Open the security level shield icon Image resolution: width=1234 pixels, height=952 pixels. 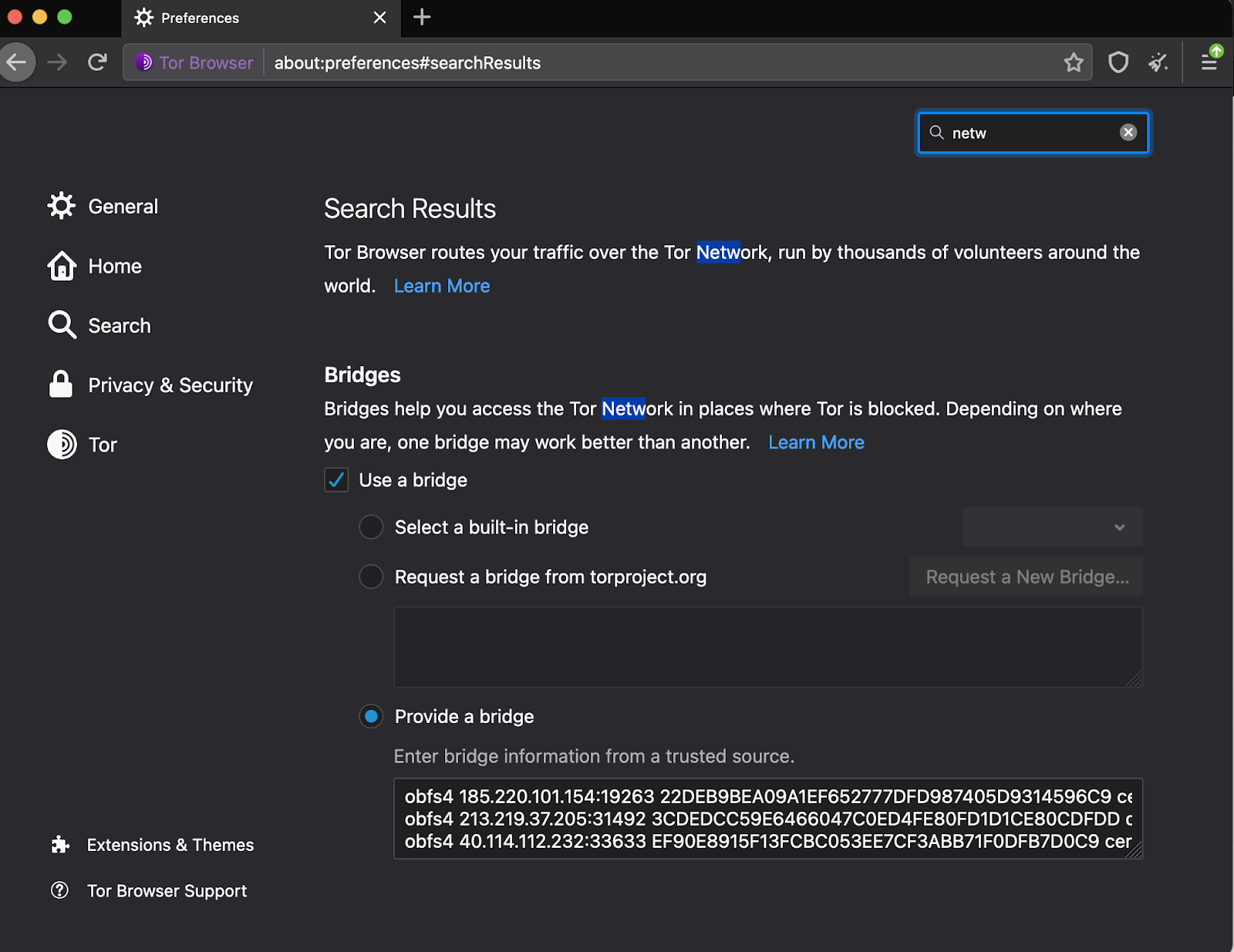point(1118,62)
